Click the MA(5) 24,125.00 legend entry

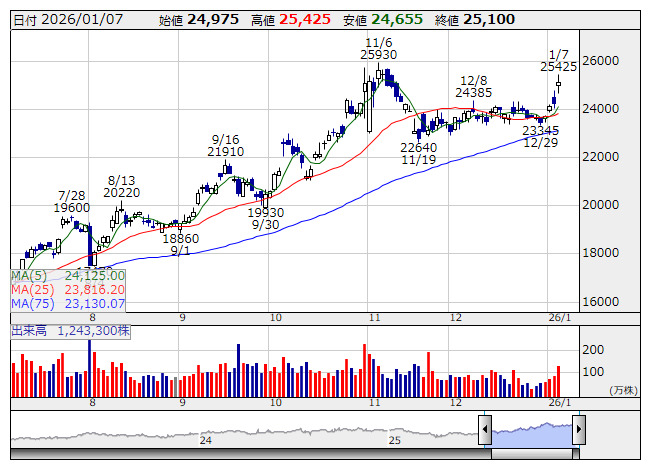point(68,276)
